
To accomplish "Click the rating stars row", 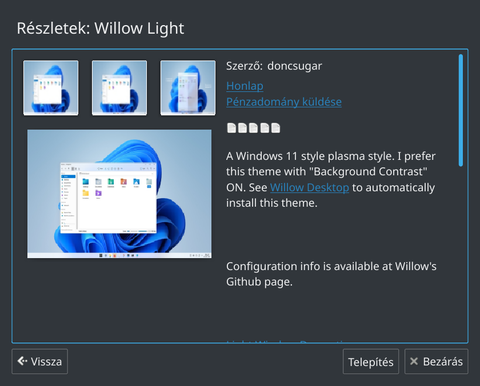I will coord(253,128).
